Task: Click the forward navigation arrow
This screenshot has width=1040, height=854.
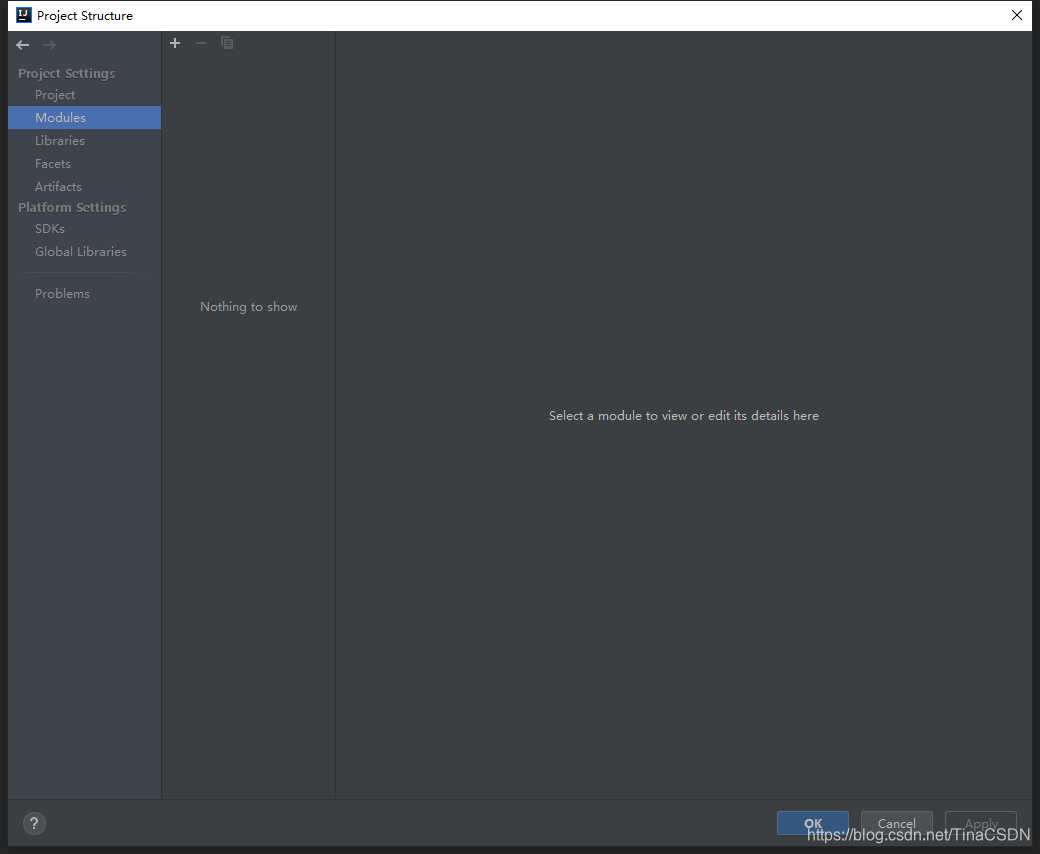Action: [49, 45]
